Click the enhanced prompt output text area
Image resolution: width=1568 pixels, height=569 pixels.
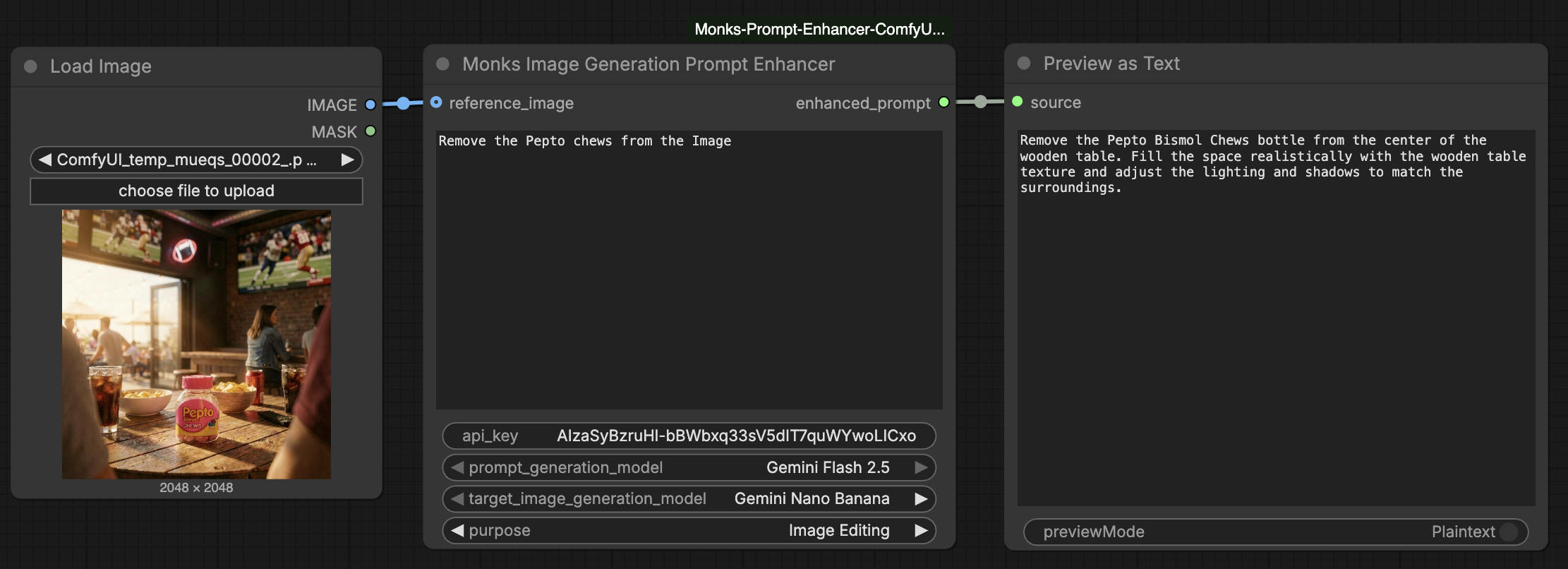pyautogui.click(x=1276, y=318)
